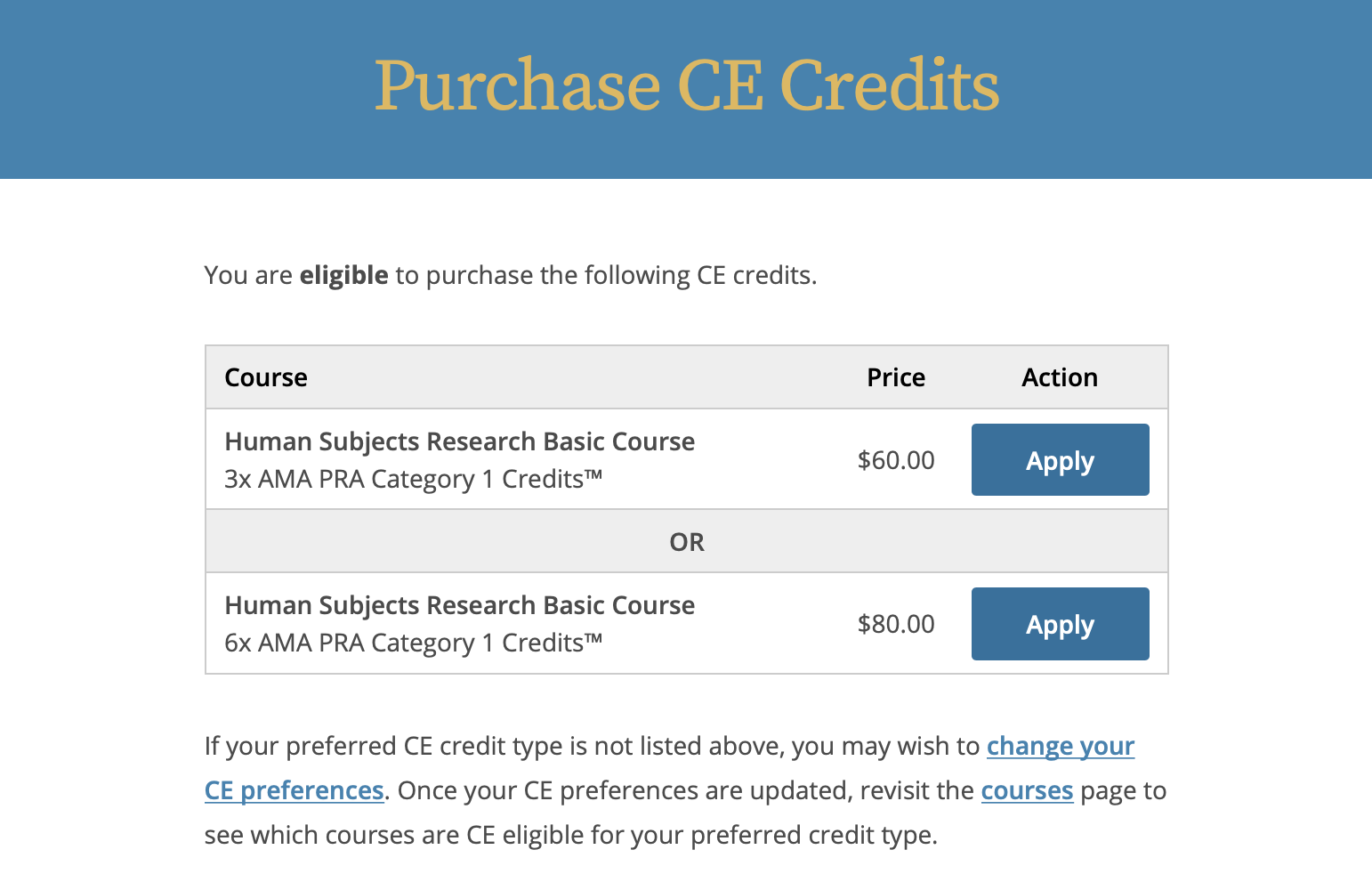Apply for the $60.00 3x credits option
This screenshot has height=874, width=1372.
click(x=1060, y=460)
